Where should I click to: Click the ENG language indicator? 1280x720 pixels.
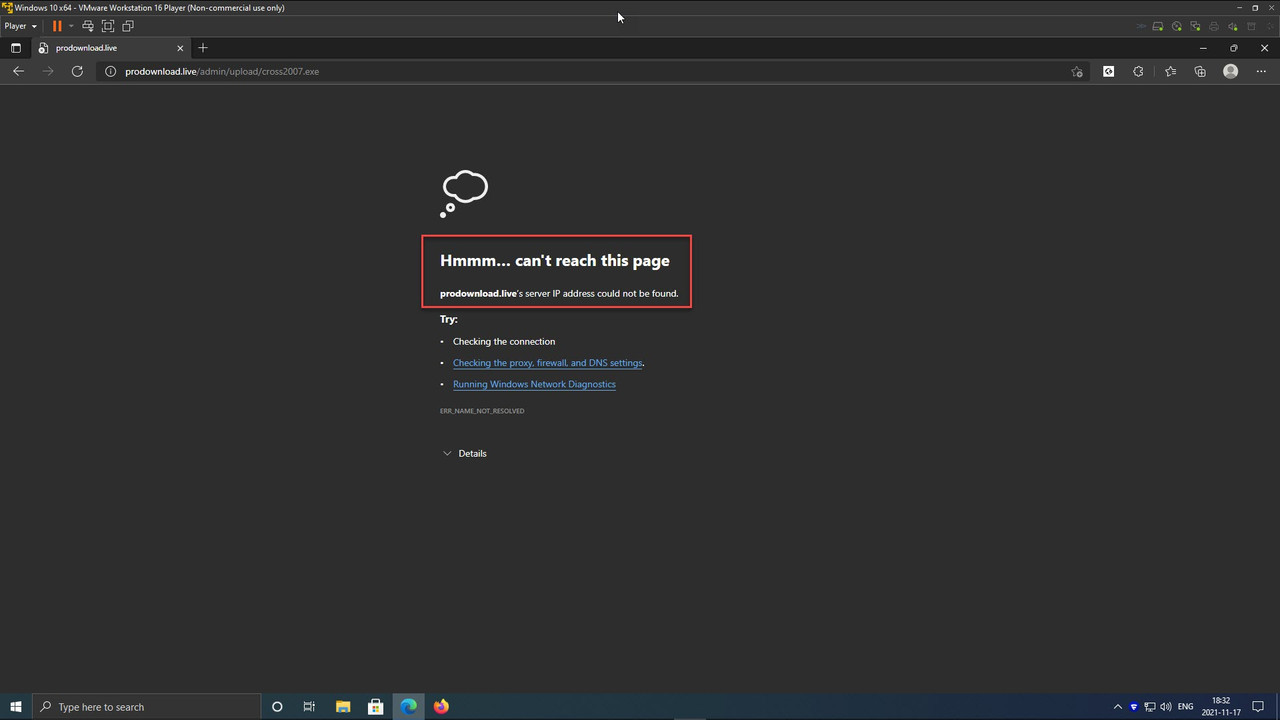(x=1186, y=707)
